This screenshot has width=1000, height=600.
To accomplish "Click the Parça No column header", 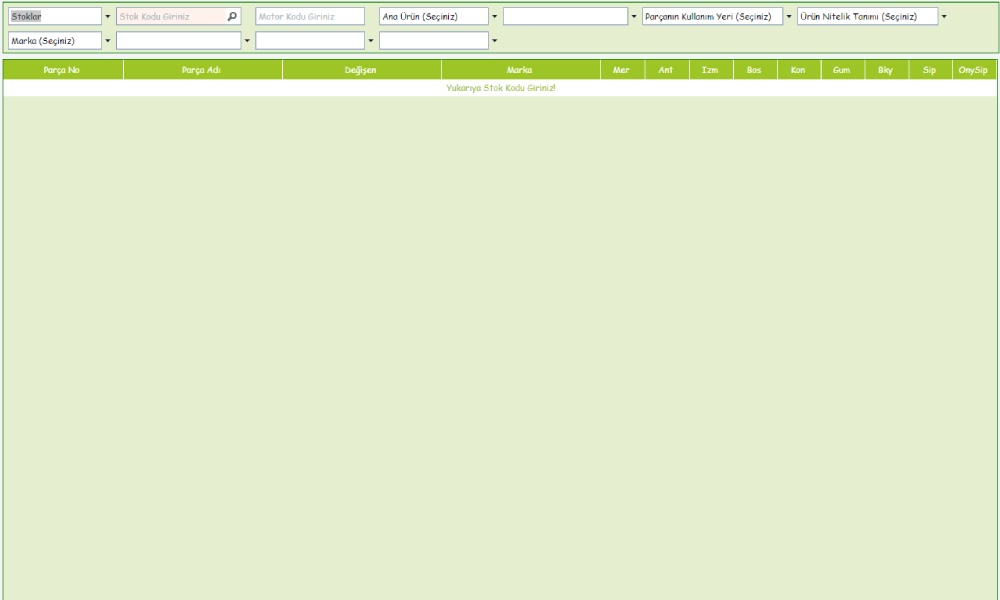I will (x=62, y=70).
